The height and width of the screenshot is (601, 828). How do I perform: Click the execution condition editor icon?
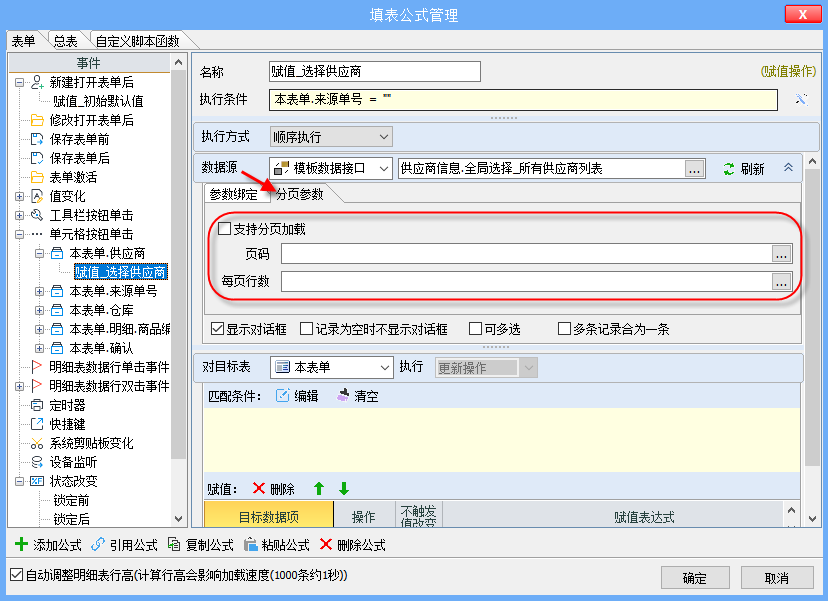[801, 99]
